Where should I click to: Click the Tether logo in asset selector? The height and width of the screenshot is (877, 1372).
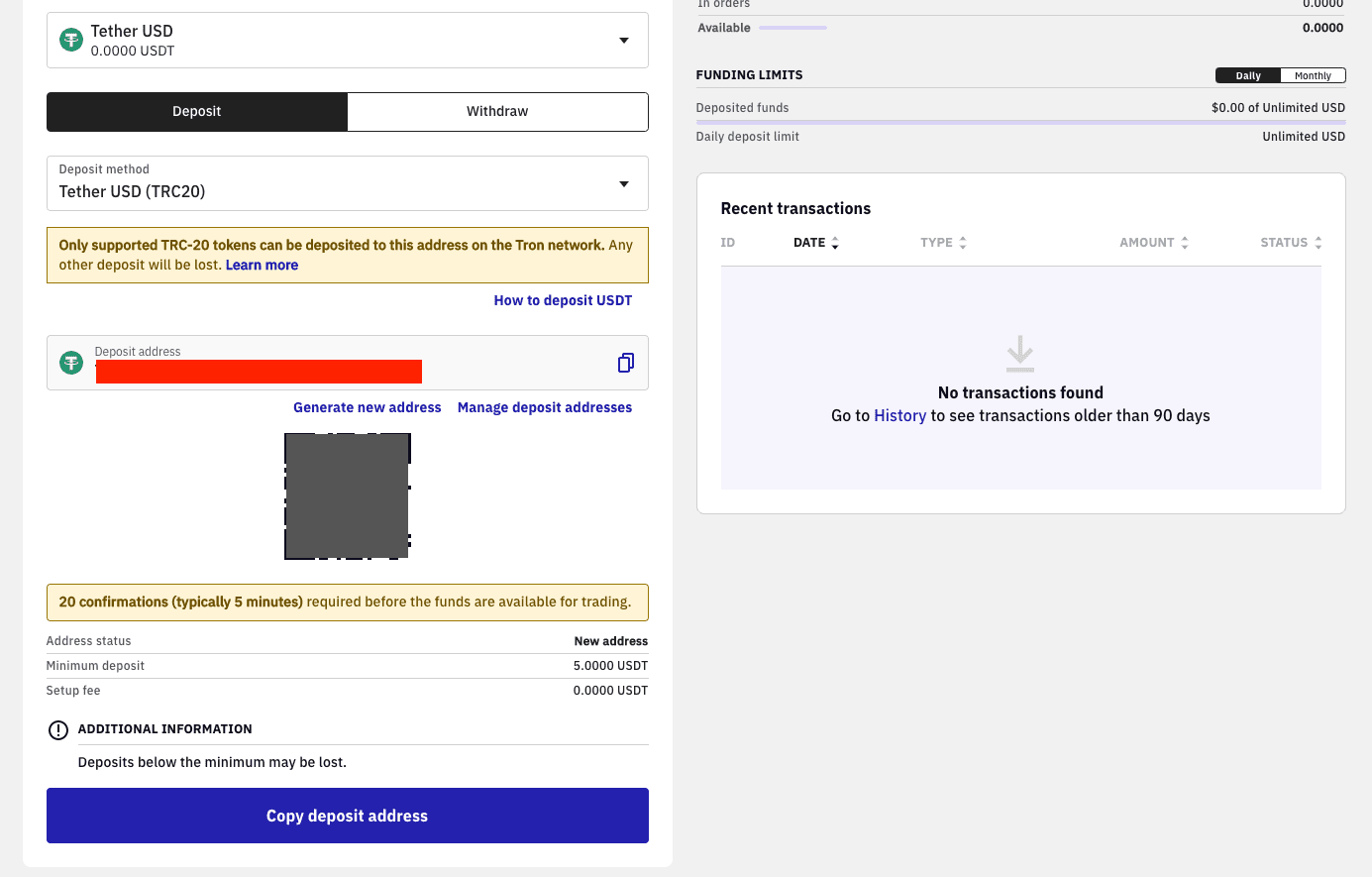click(71, 41)
